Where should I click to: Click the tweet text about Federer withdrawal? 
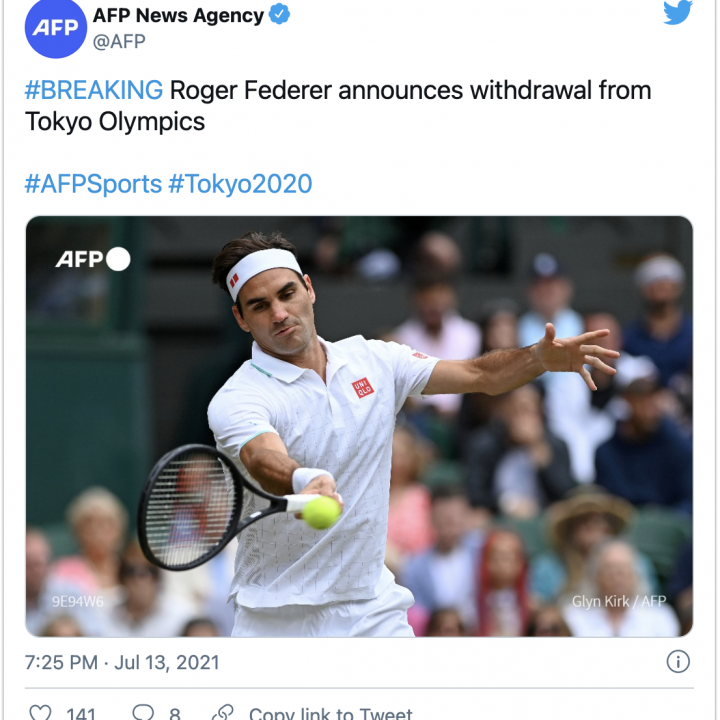[338, 106]
